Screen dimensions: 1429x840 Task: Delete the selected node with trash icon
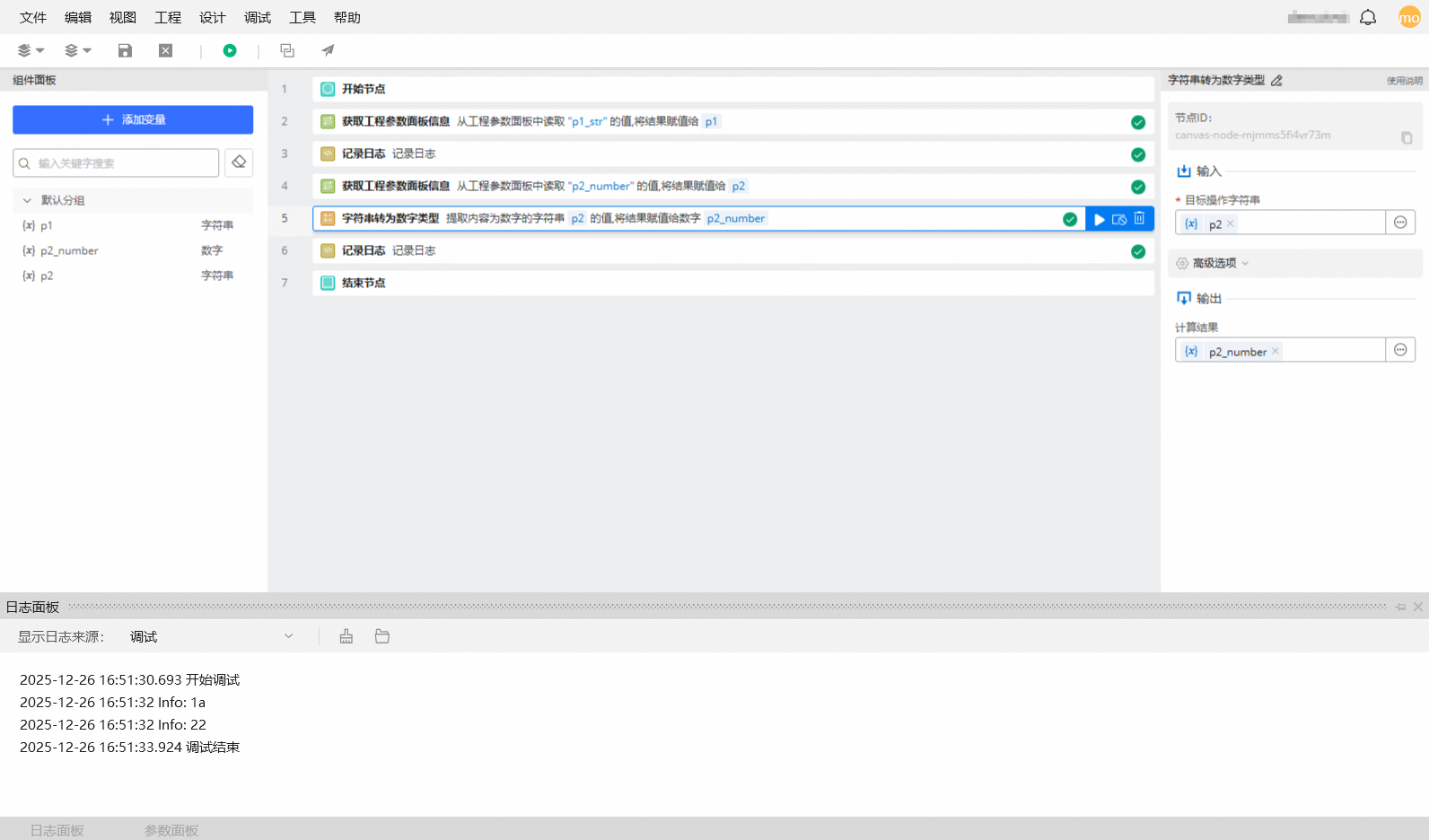point(1139,218)
